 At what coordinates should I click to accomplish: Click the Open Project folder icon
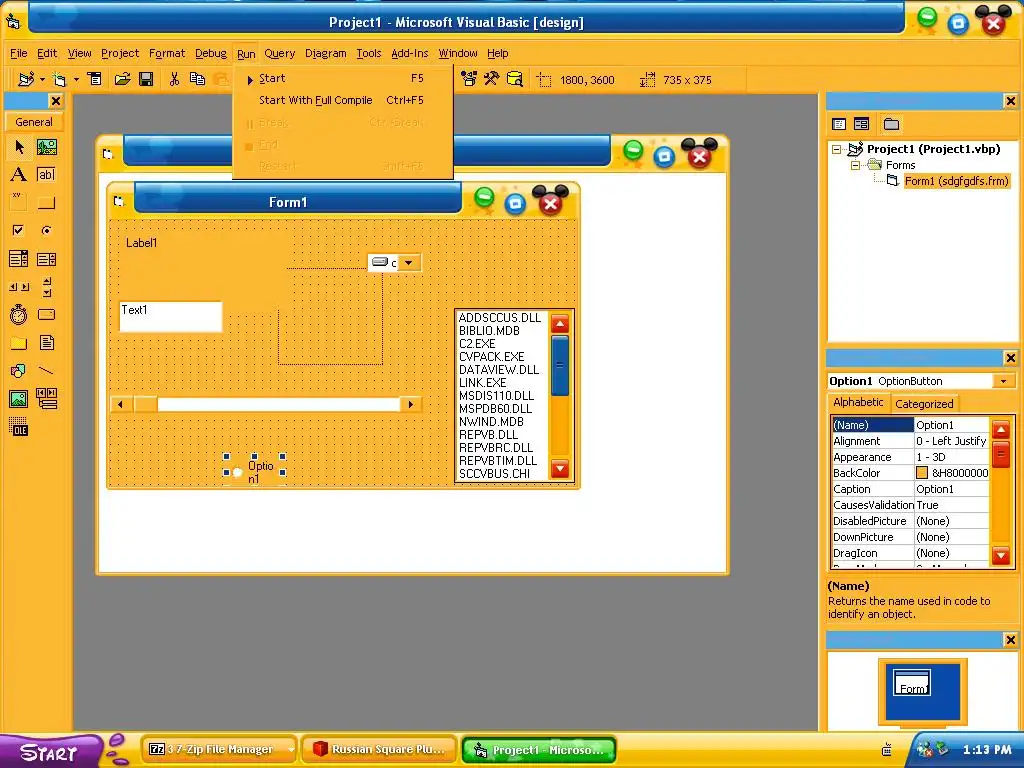(x=122, y=79)
